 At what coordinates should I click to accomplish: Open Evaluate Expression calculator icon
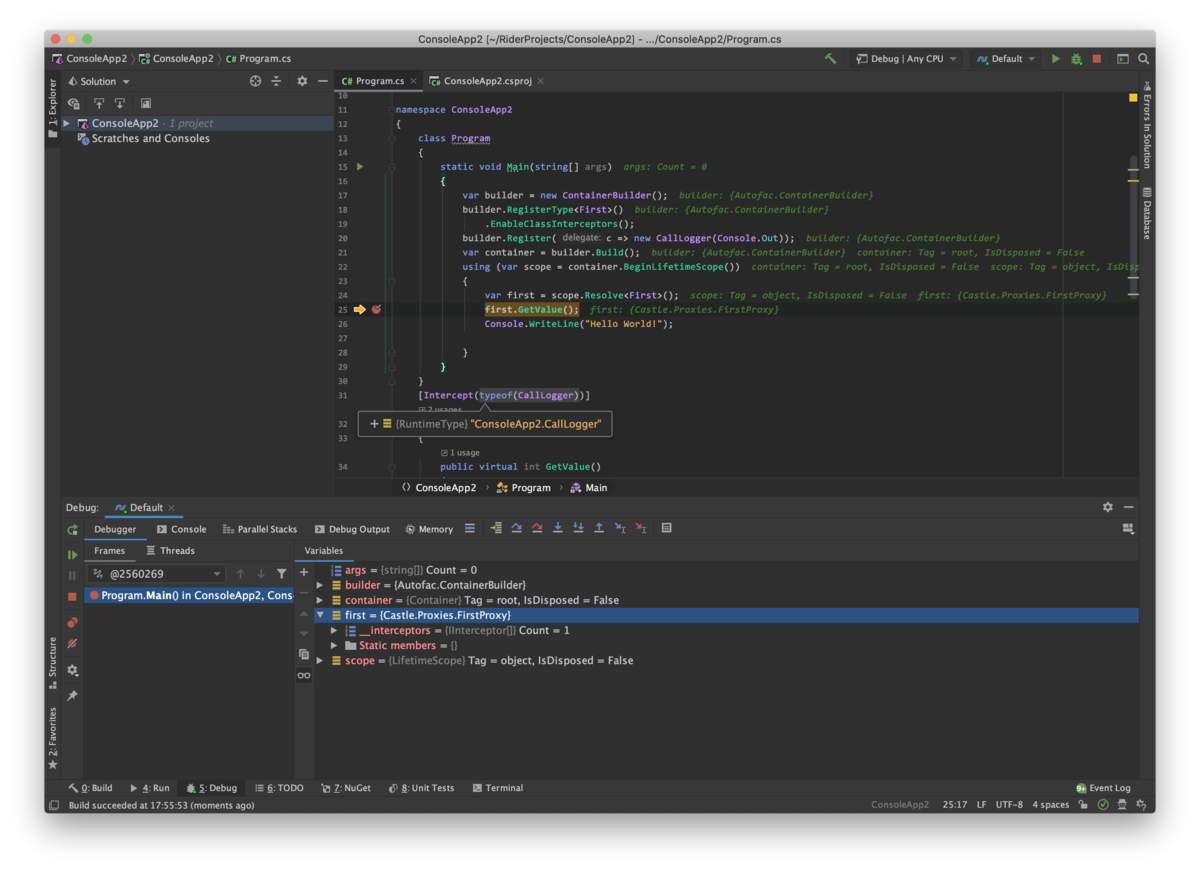(667, 528)
